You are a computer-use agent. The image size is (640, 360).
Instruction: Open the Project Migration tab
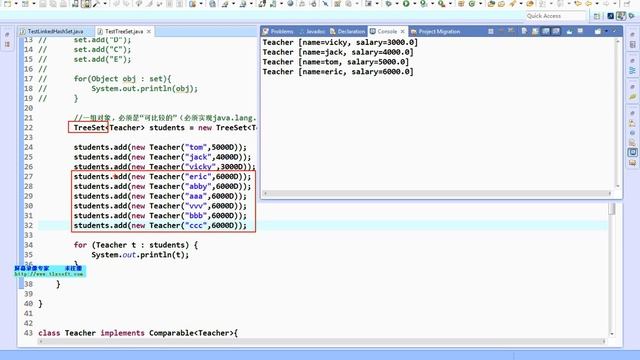point(435,31)
